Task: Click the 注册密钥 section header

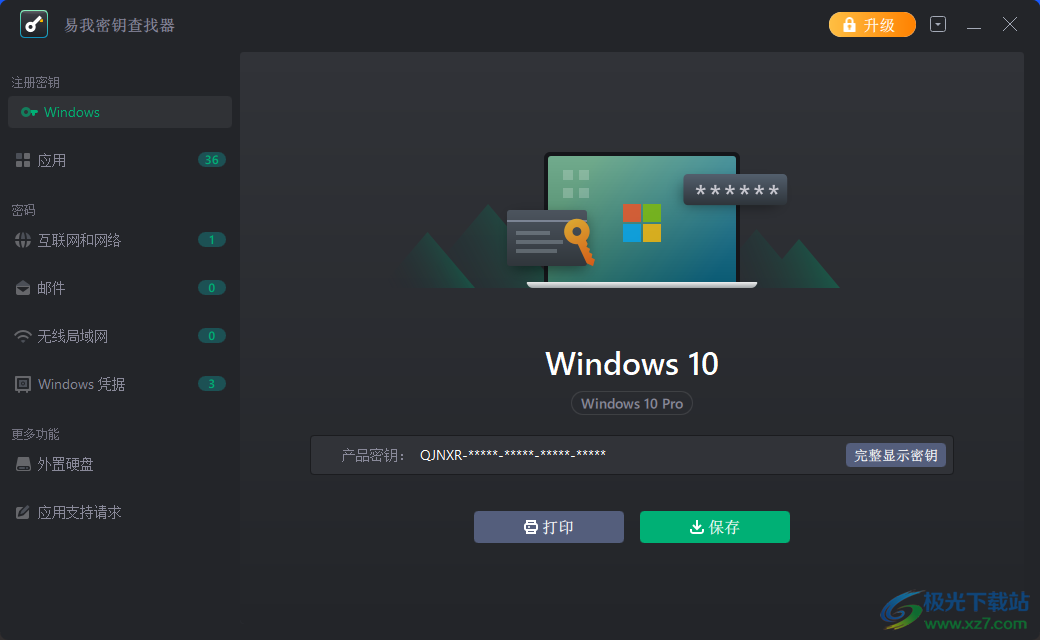Action: pyautogui.click(x=36, y=82)
